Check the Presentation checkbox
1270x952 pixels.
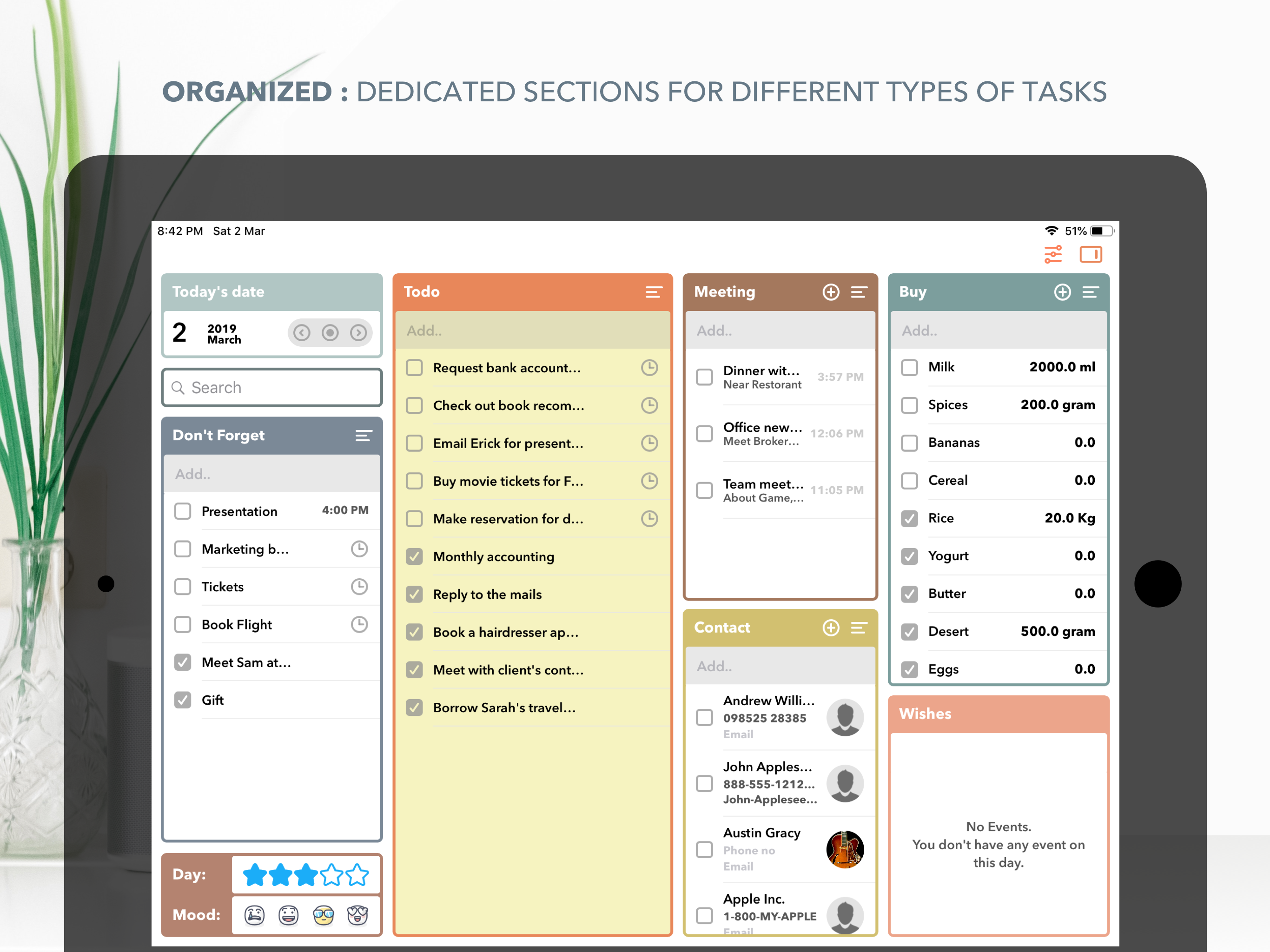pos(183,511)
